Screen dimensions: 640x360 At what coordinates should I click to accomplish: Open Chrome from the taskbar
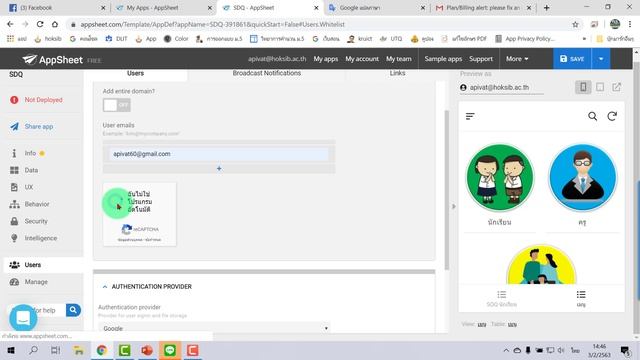[x=102, y=350]
